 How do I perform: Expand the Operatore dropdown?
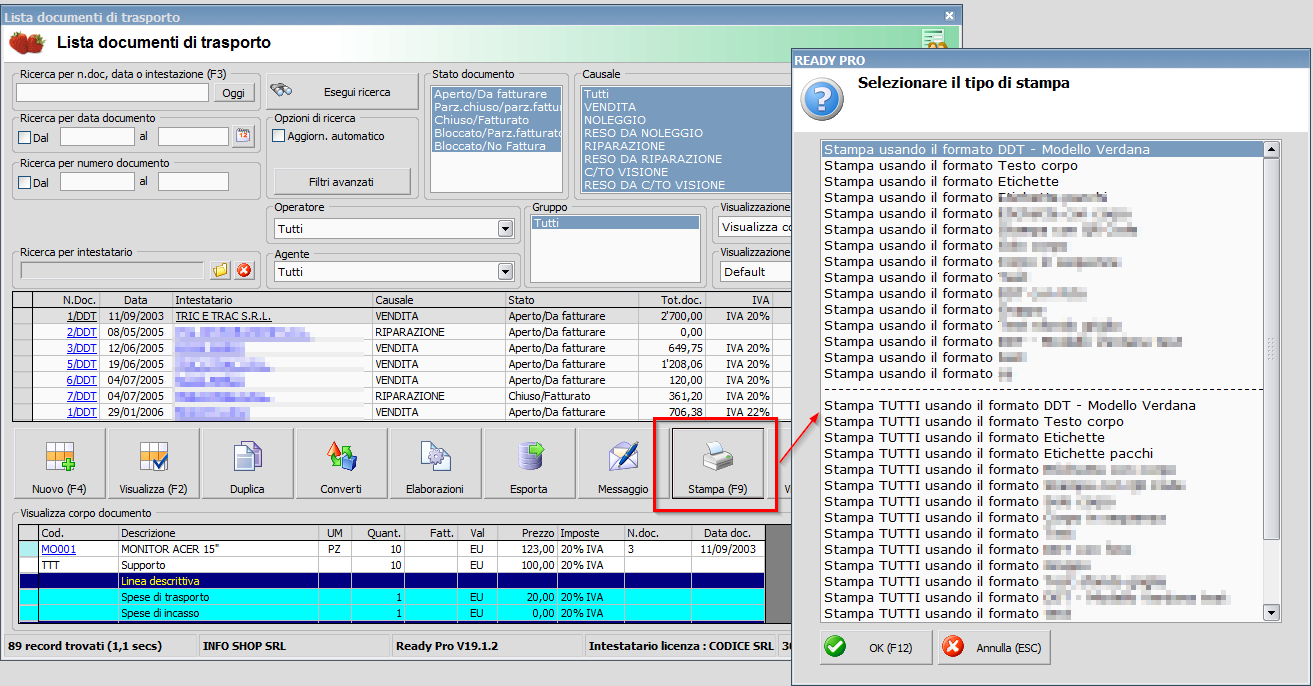tap(504, 229)
